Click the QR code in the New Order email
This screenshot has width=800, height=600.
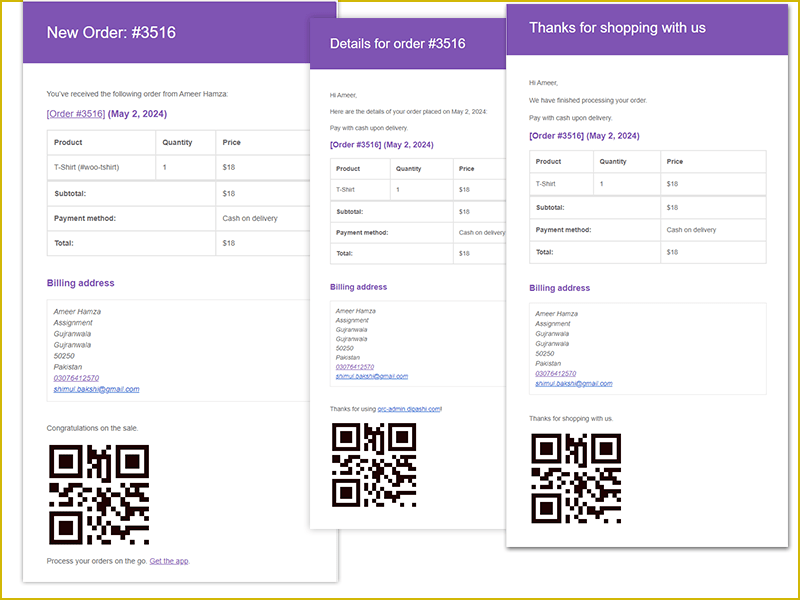99,495
